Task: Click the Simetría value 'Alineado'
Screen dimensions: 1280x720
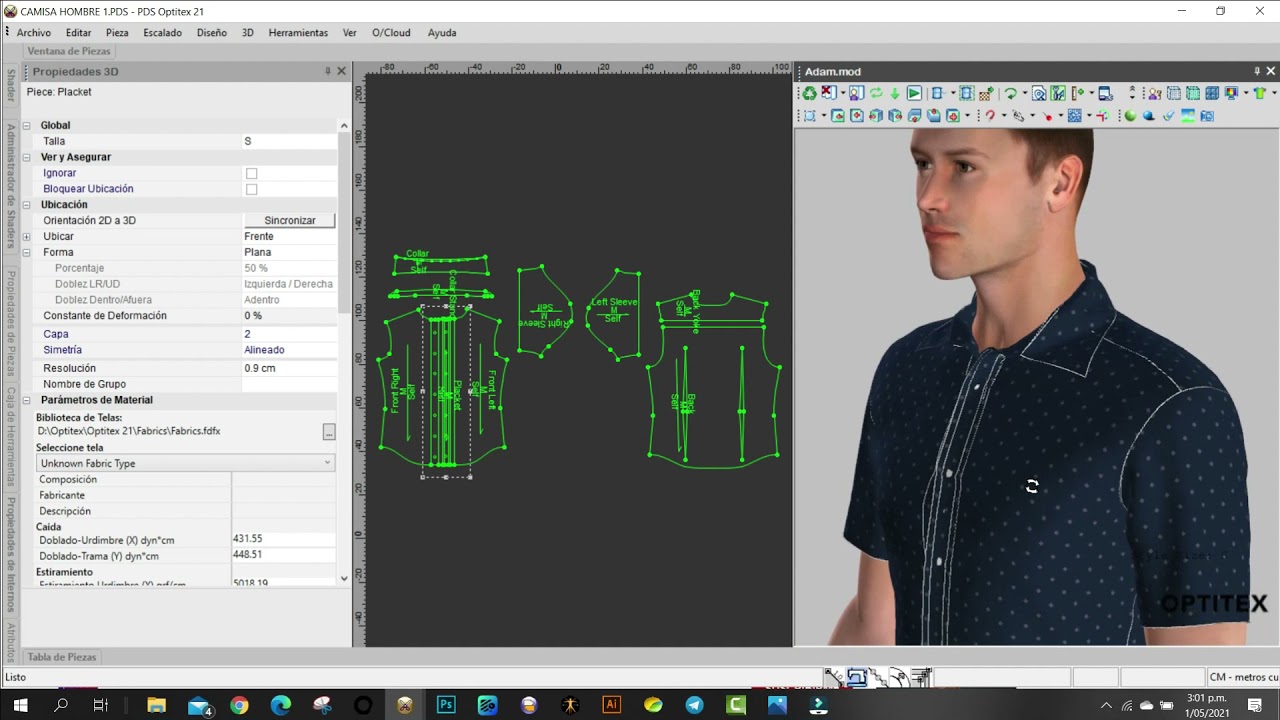Action: coord(290,350)
